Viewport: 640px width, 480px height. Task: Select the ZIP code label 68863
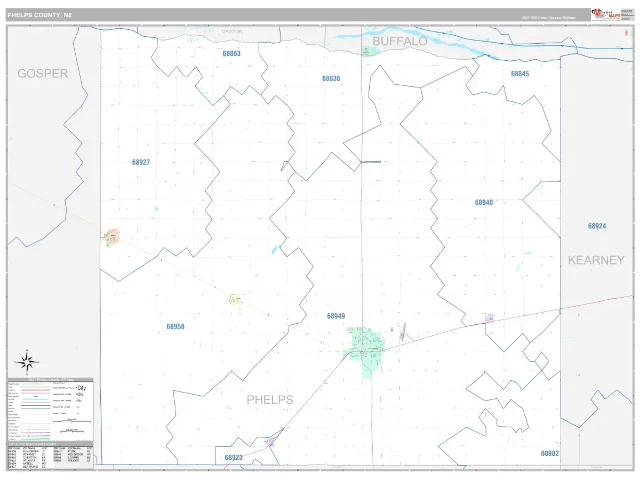coord(231,53)
